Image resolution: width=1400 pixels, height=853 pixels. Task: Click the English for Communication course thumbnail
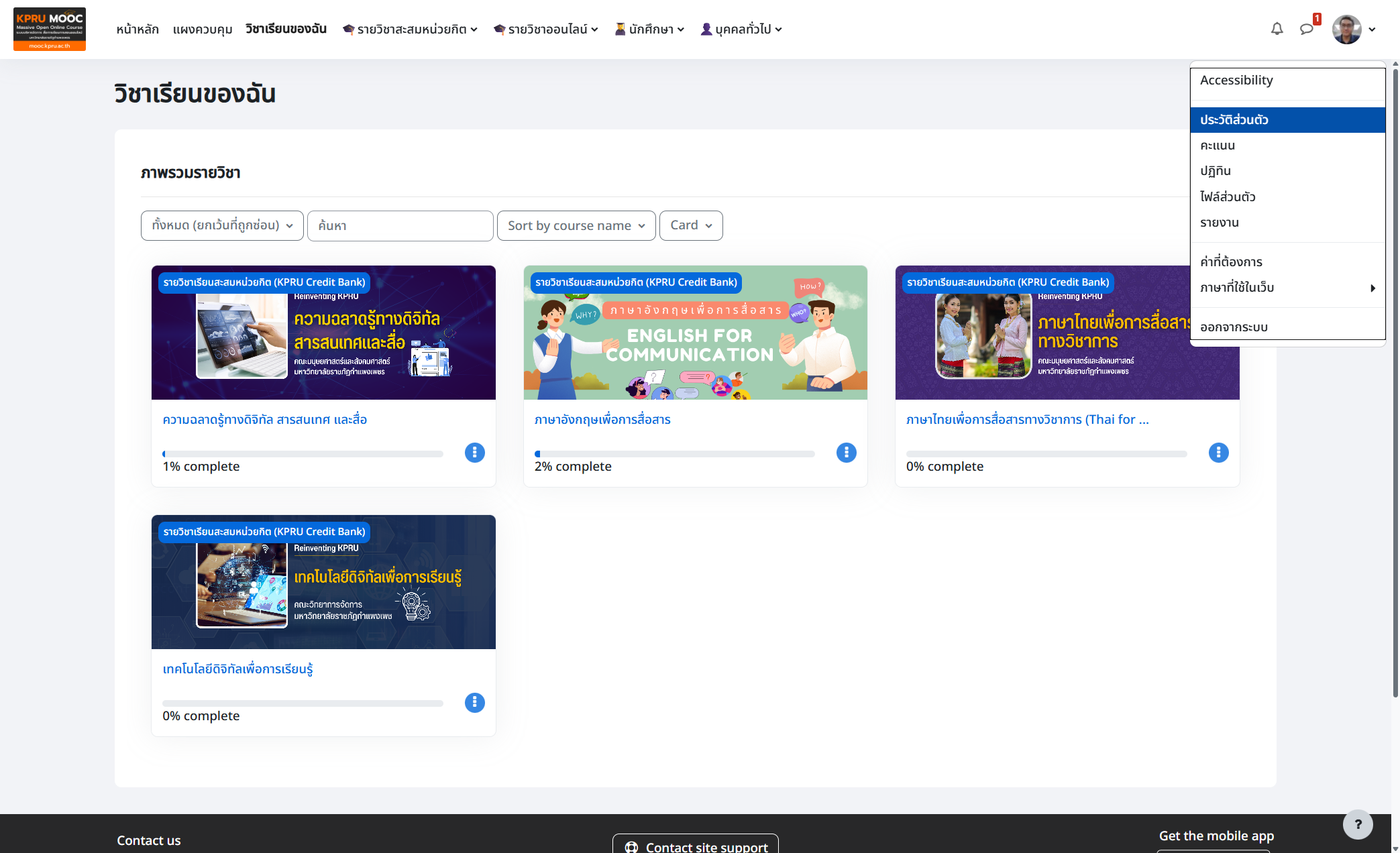695,333
